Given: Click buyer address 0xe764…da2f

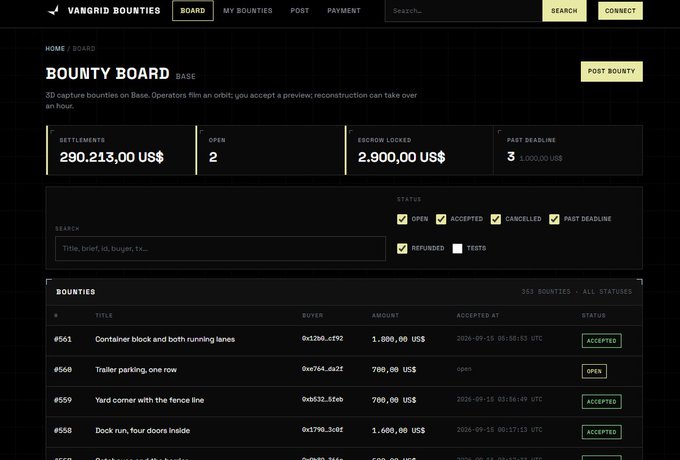Looking at the screenshot, I should (x=322, y=369).
